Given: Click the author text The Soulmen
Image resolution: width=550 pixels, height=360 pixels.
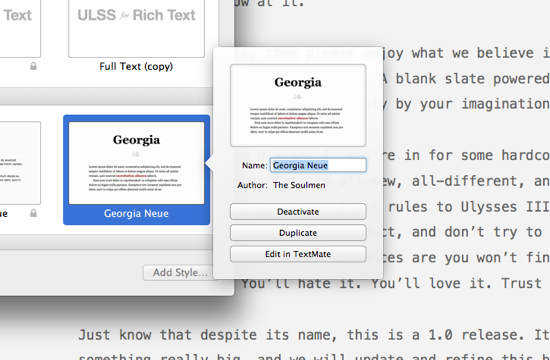Looking at the screenshot, I should click(299, 185).
